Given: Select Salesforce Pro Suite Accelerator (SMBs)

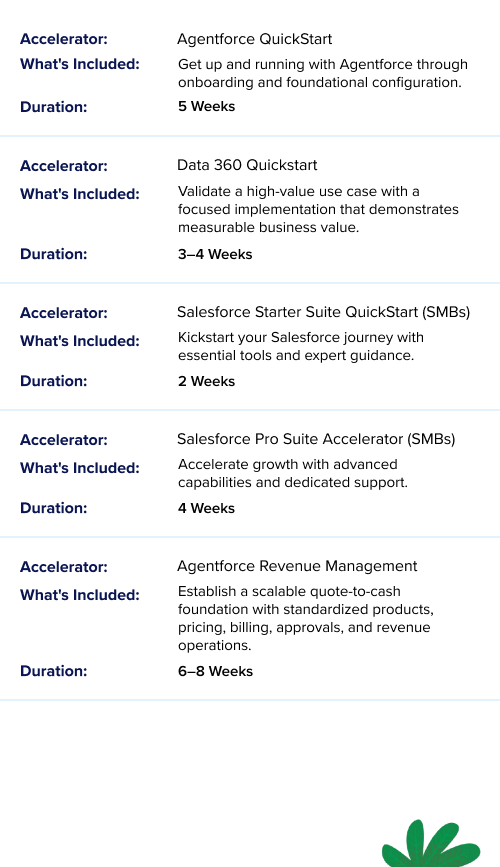Looking at the screenshot, I should click(316, 439).
